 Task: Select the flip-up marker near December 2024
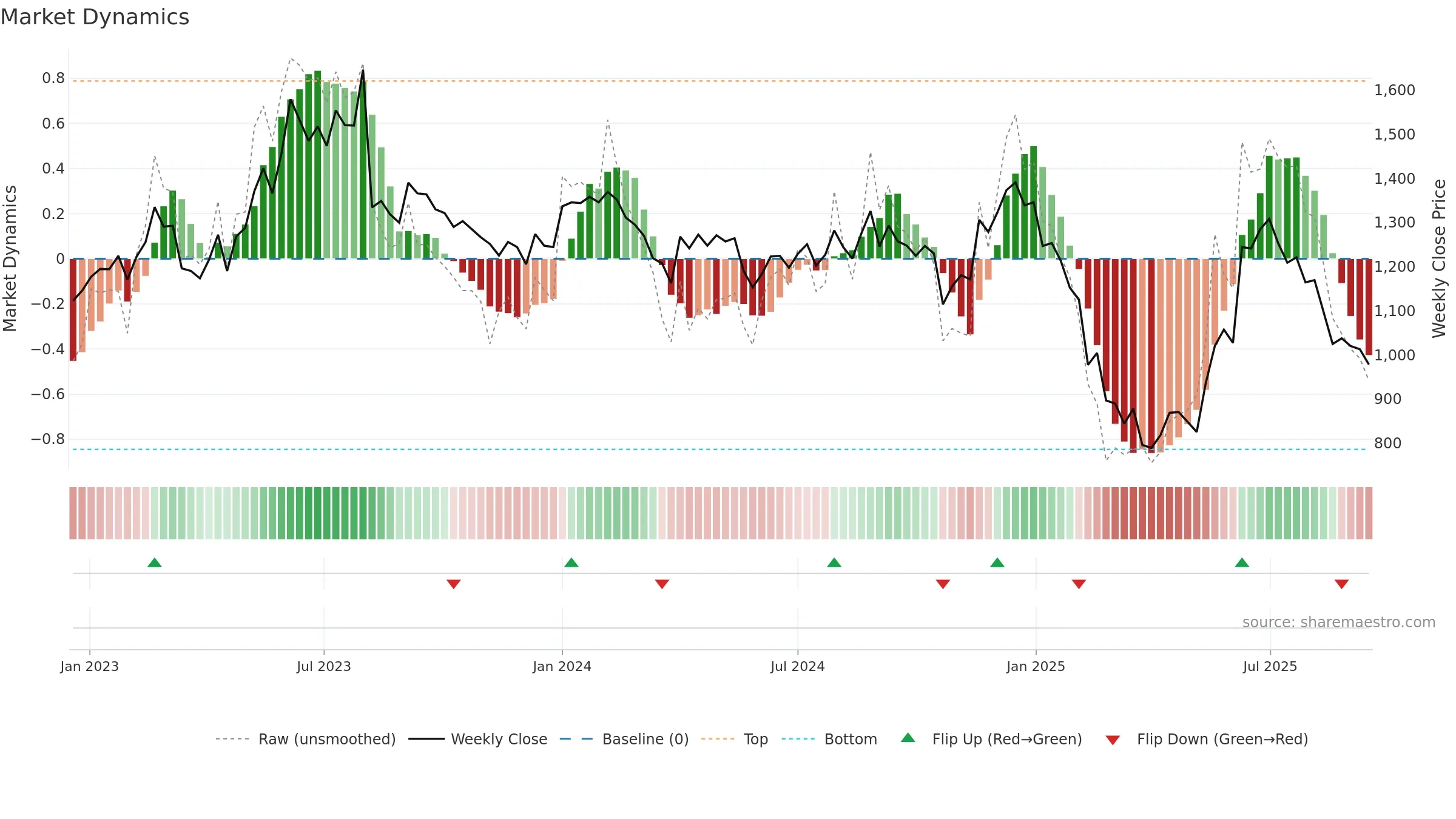pos(997,562)
